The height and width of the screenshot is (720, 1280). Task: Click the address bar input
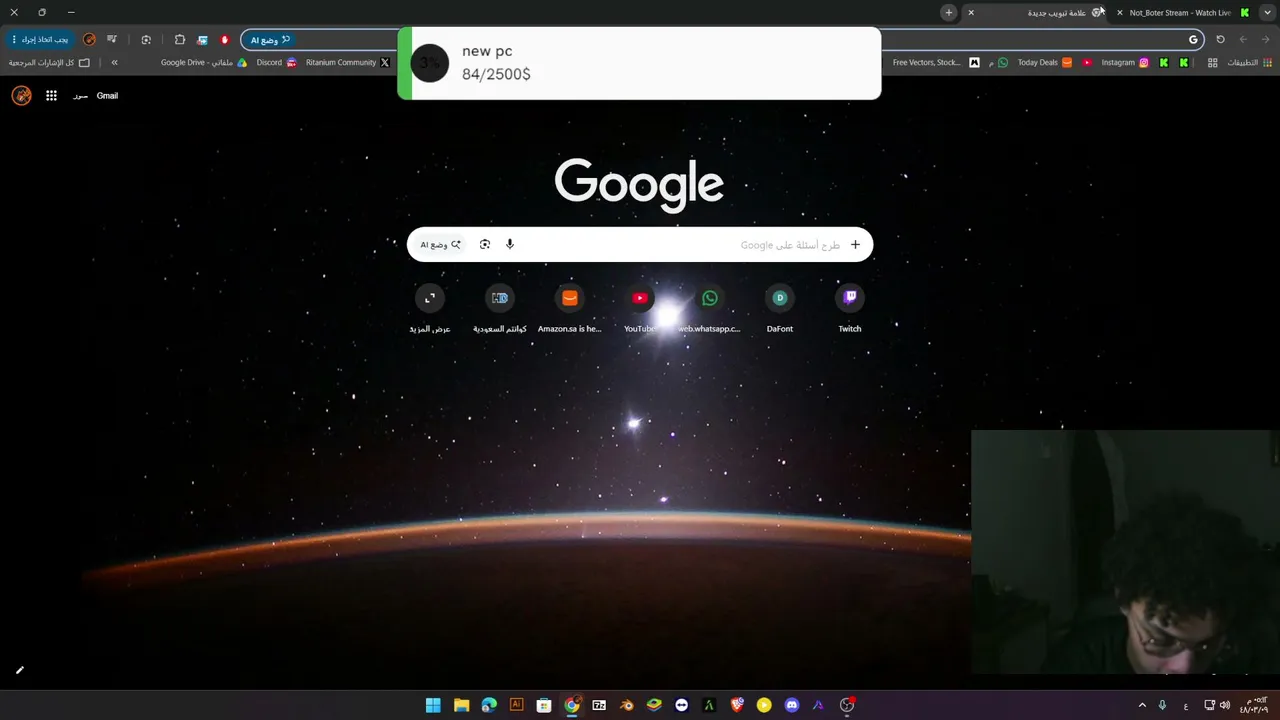[x=720, y=40]
